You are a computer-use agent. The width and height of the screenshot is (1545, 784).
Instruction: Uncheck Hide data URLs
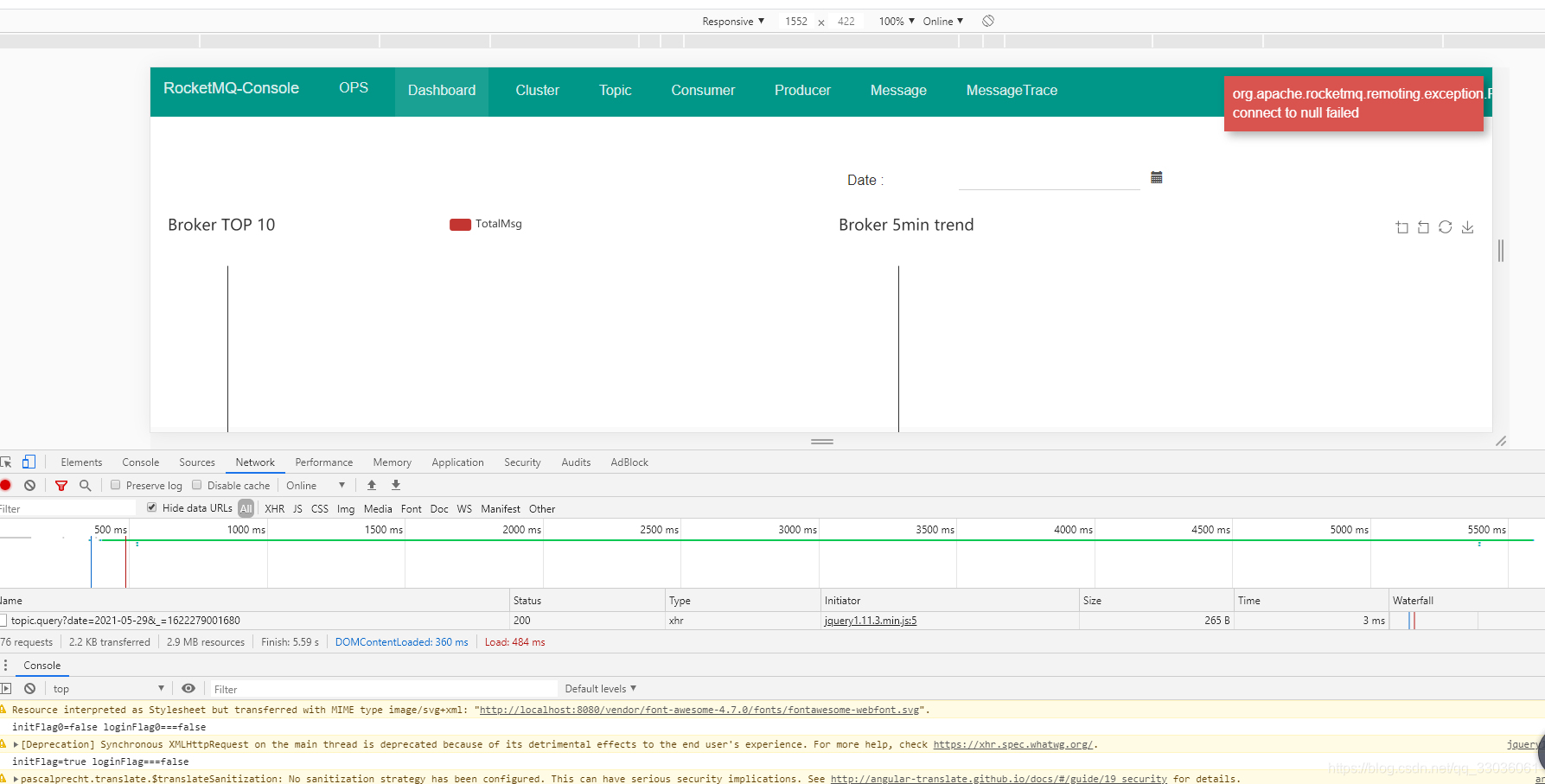[x=152, y=507]
